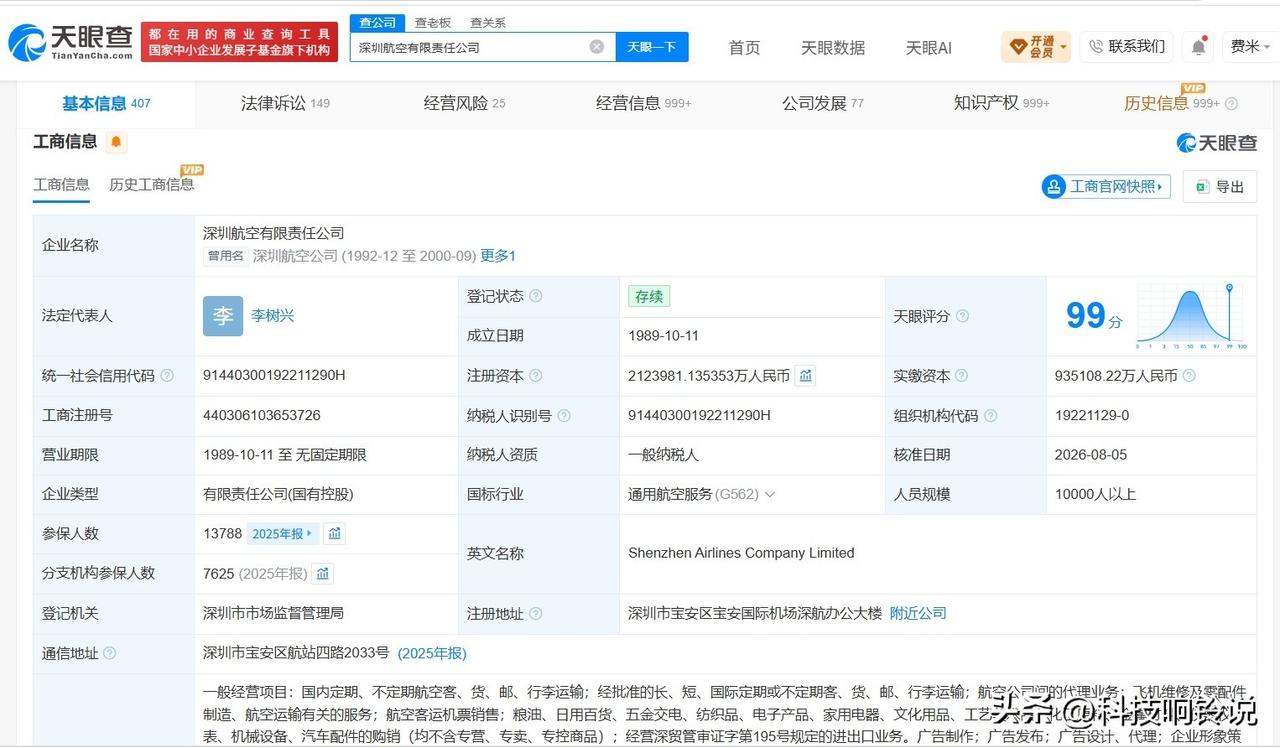Open the 2025年报 selector for 参保人数
This screenshot has height=748, width=1280.
tap(283, 534)
